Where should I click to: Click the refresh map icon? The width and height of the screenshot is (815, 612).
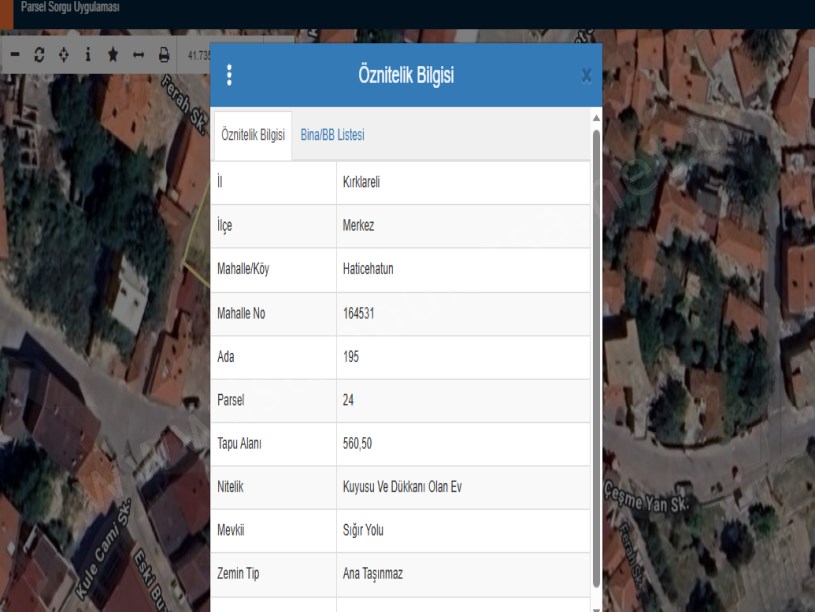pyautogui.click(x=40, y=55)
